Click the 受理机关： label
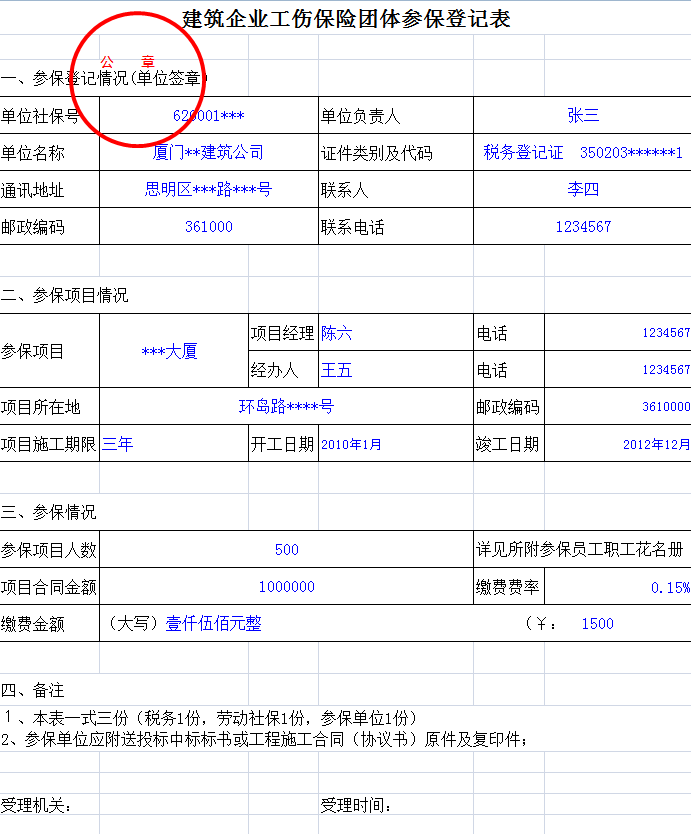692x834 pixels. point(36,805)
